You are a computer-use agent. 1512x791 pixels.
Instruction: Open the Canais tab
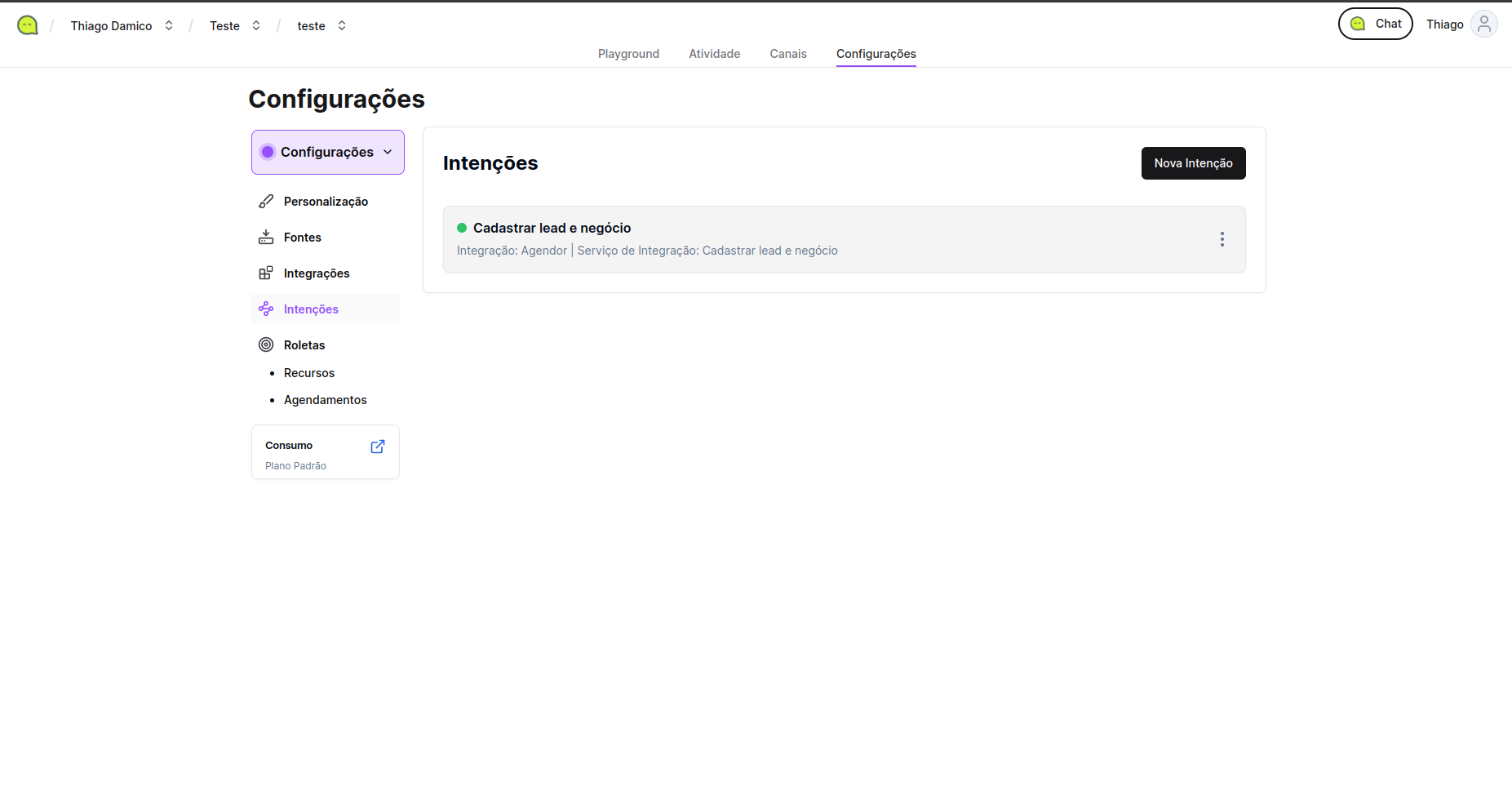tap(787, 54)
